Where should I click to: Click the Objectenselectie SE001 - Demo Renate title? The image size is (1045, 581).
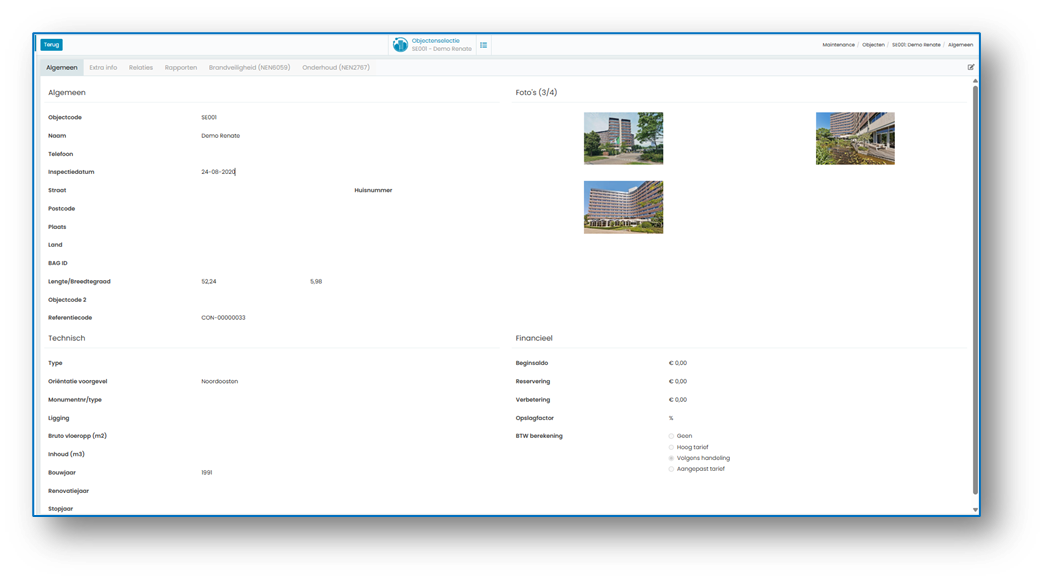[441, 45]
